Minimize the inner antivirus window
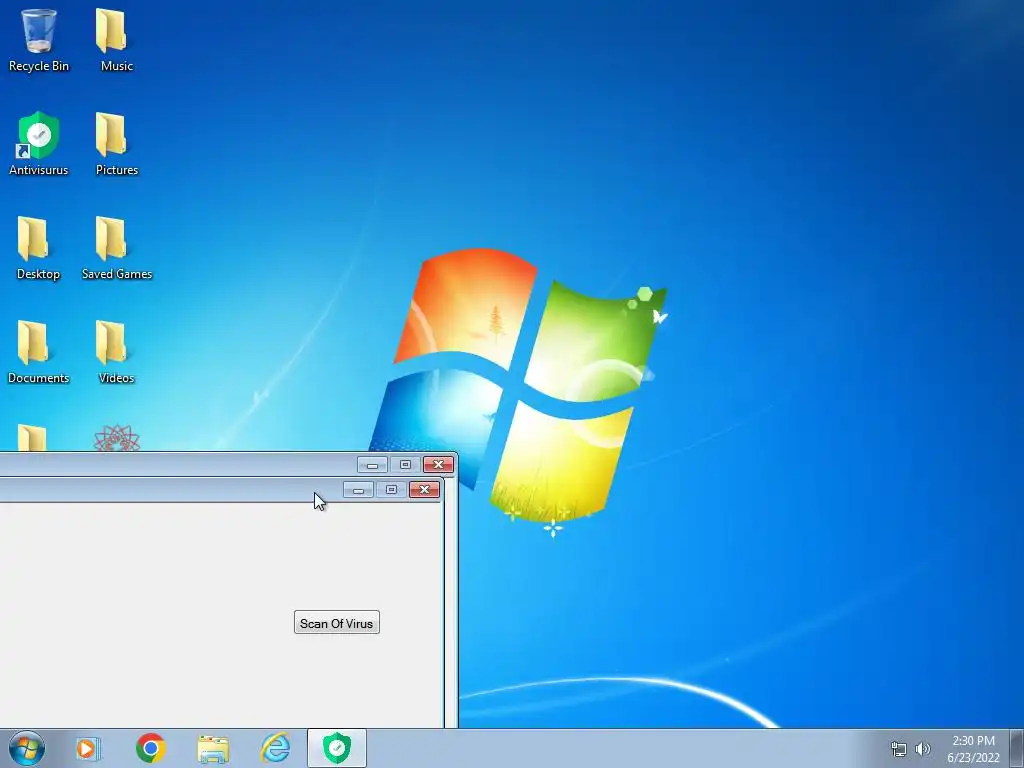The height and width of the screenshot is (768, 1024). (x=358, y=490)
